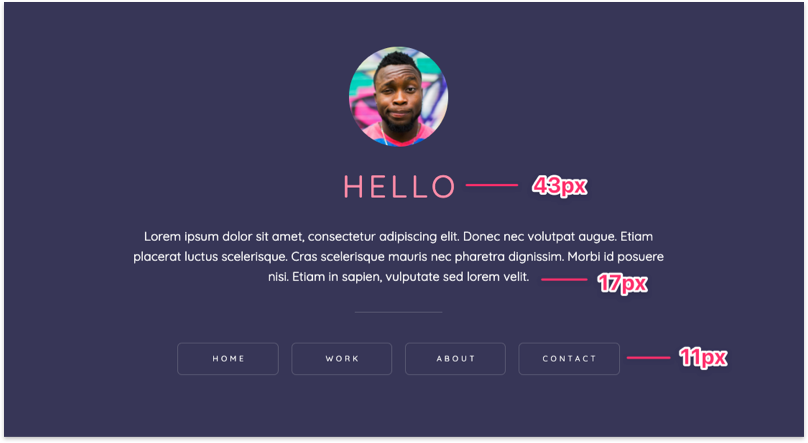Click the pink line pointing to CONTACT

point(648,357)
